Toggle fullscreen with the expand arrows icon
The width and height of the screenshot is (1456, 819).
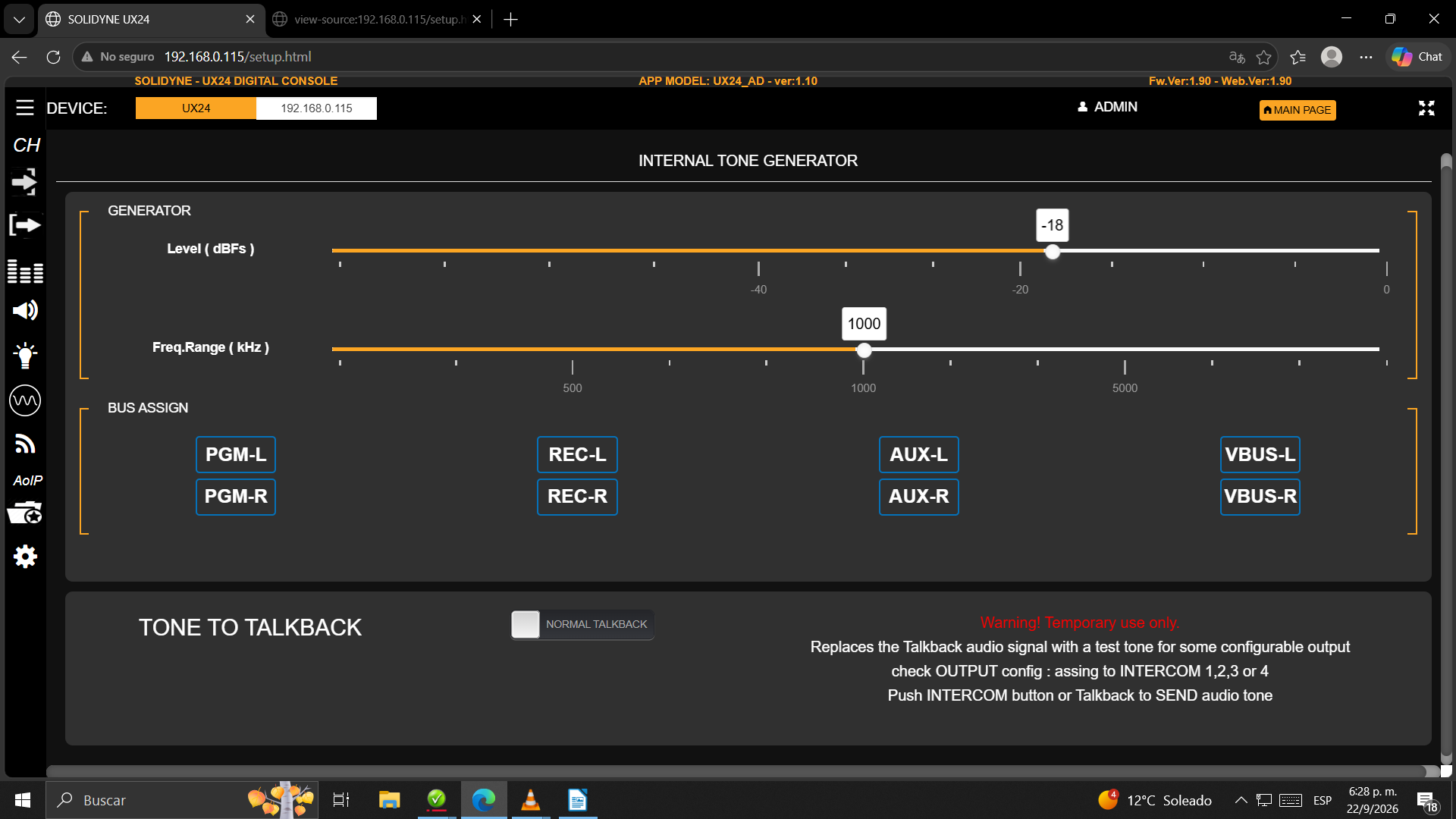click(x=1426, y=108)
